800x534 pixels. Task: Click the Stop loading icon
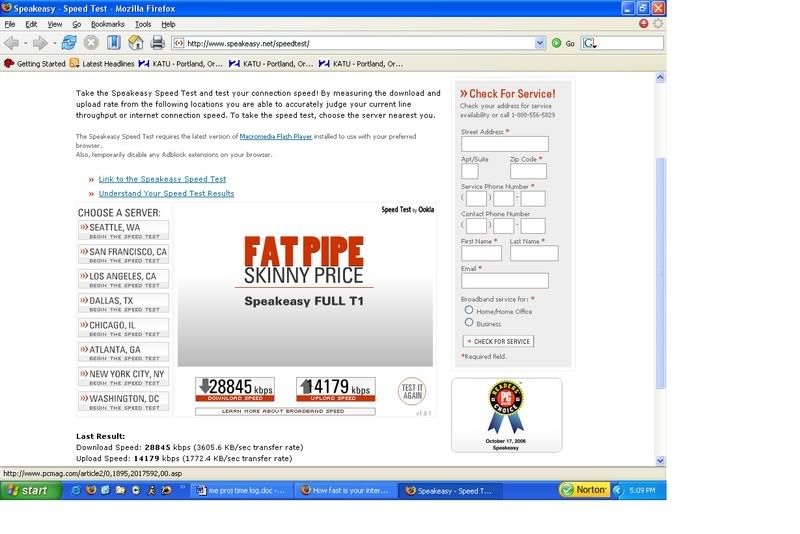91,43
